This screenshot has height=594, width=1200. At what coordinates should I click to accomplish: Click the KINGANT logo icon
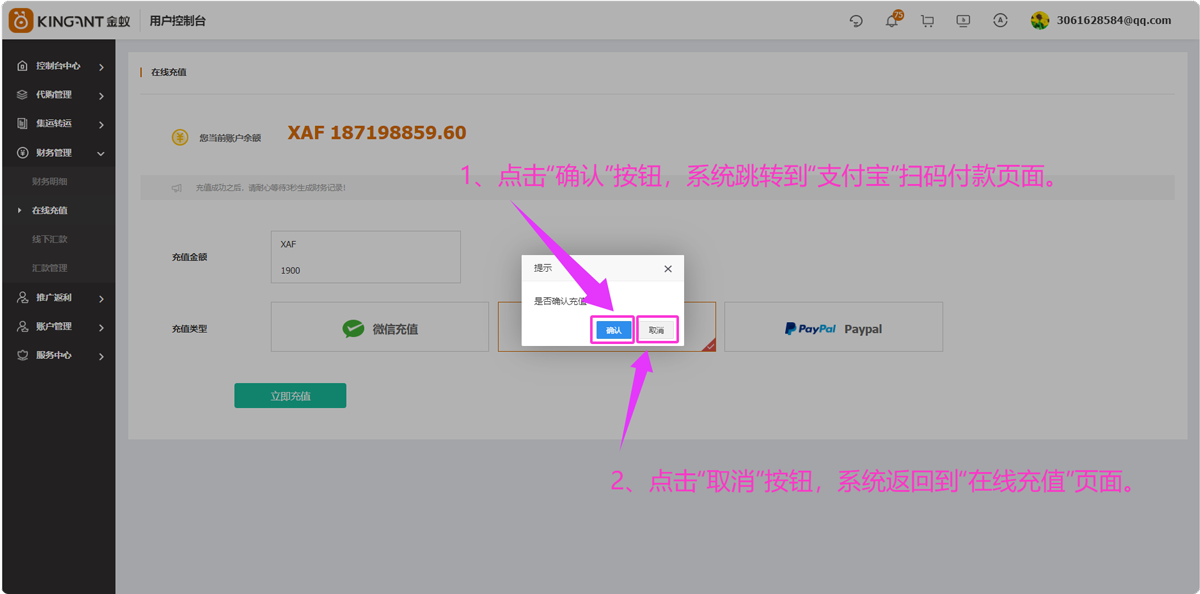click(x=21, y=20)
